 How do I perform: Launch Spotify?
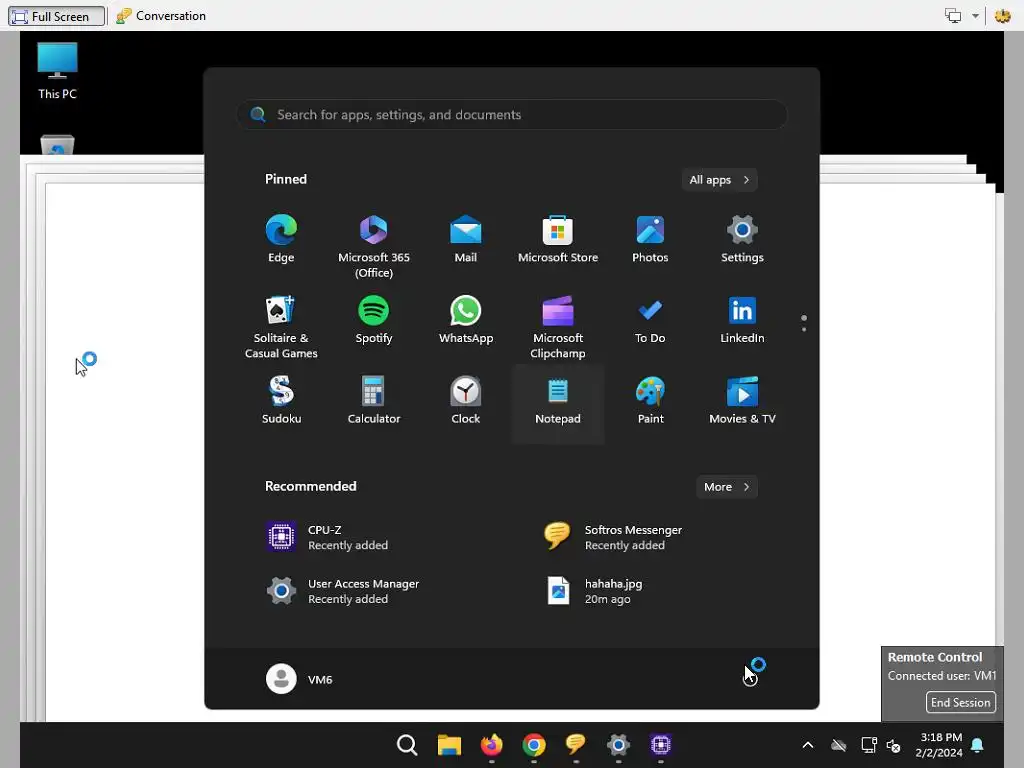[x=374, y=320]
